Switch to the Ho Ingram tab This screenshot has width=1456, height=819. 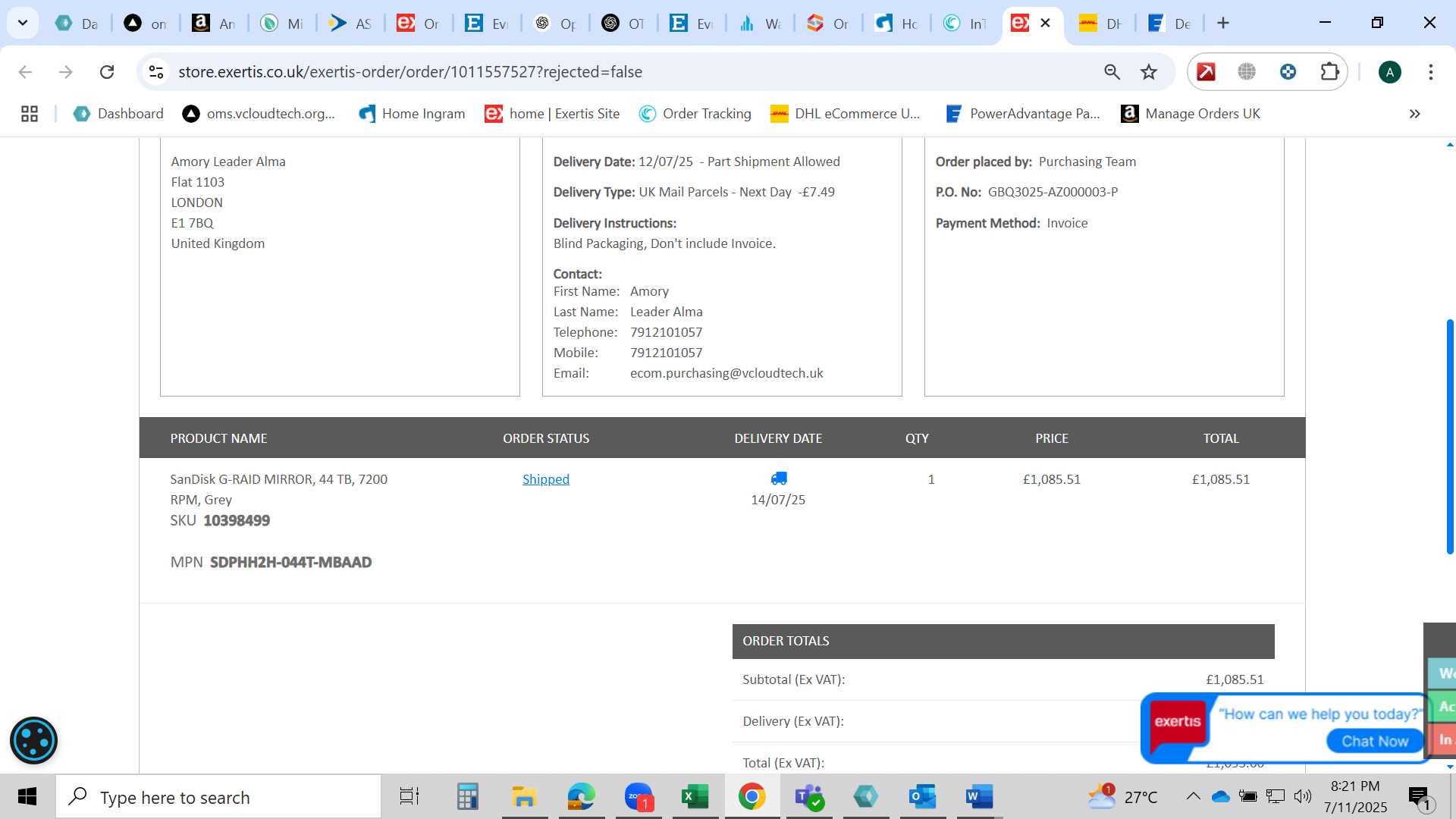[x=896, y=24]
